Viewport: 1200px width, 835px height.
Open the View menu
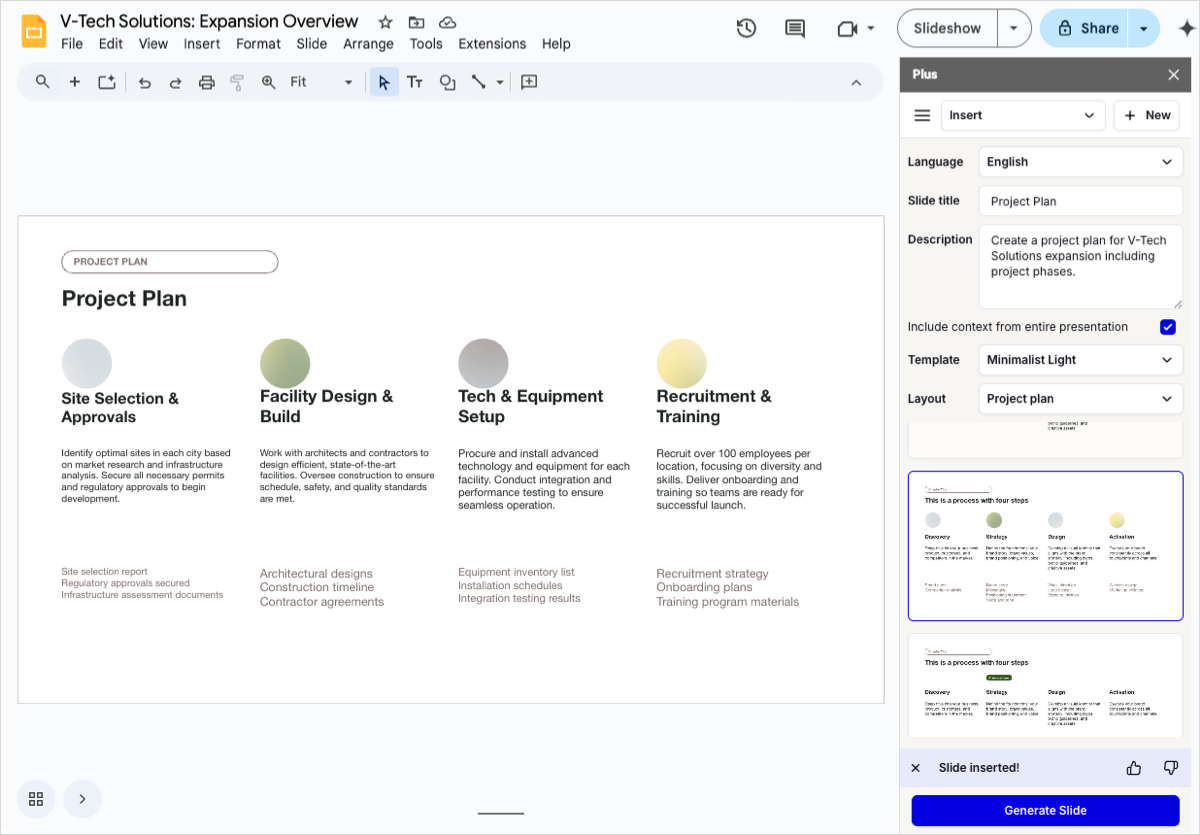click(x=153, y=44)
